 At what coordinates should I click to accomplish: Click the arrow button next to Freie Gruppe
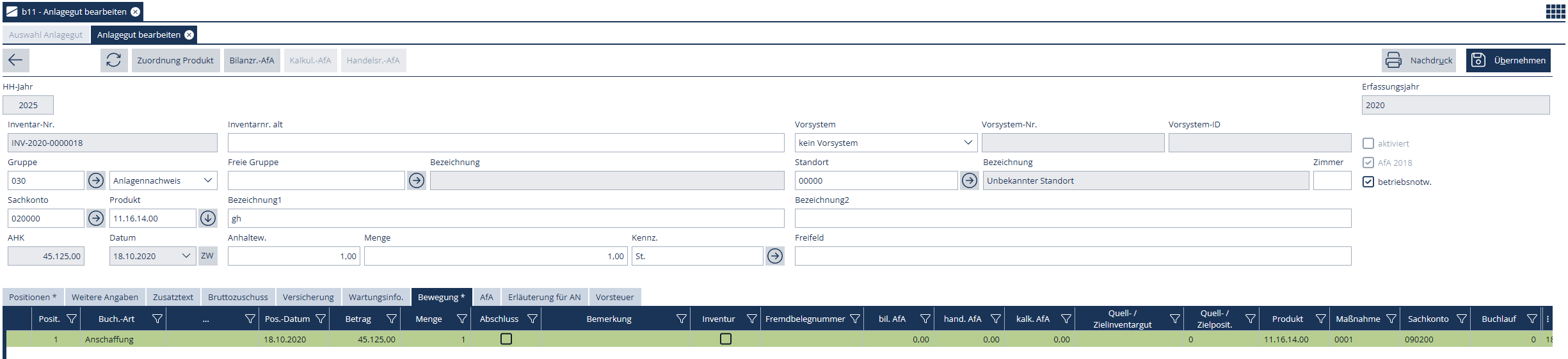click(x=417, y=180)
